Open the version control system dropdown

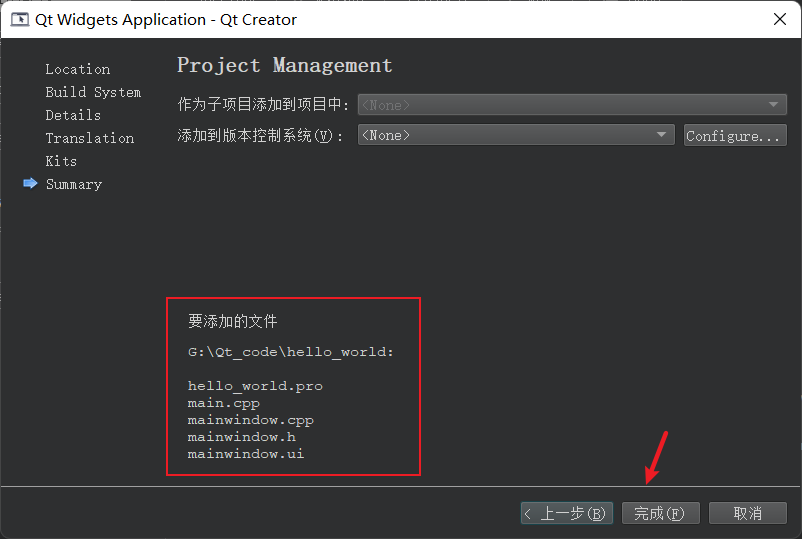click(516, 135)
